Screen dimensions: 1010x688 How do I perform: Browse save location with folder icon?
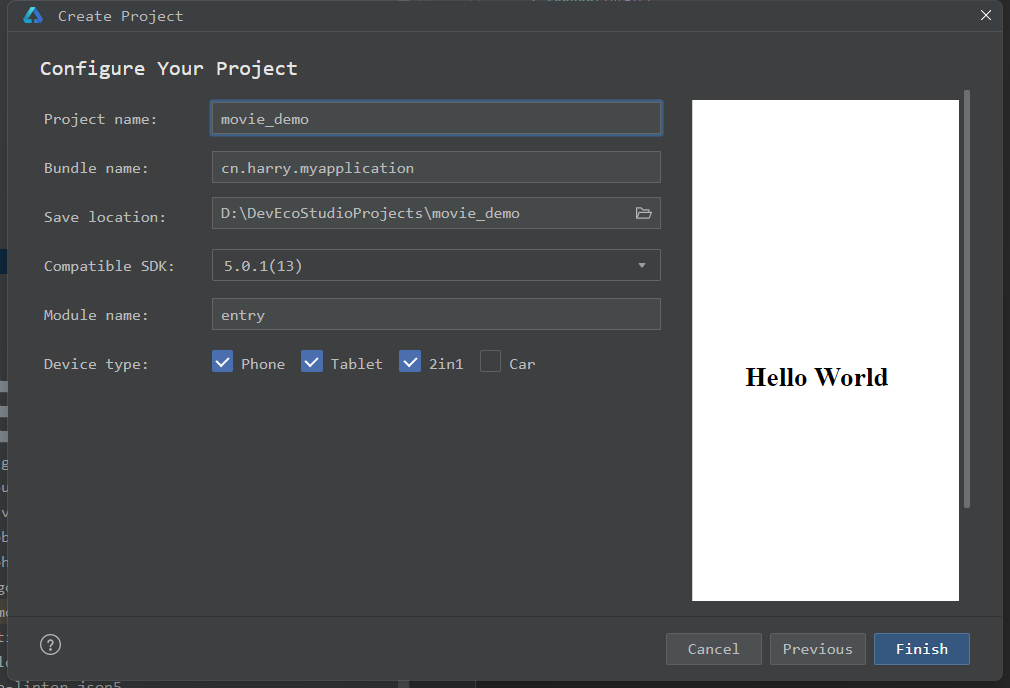(x=643, y=213)
